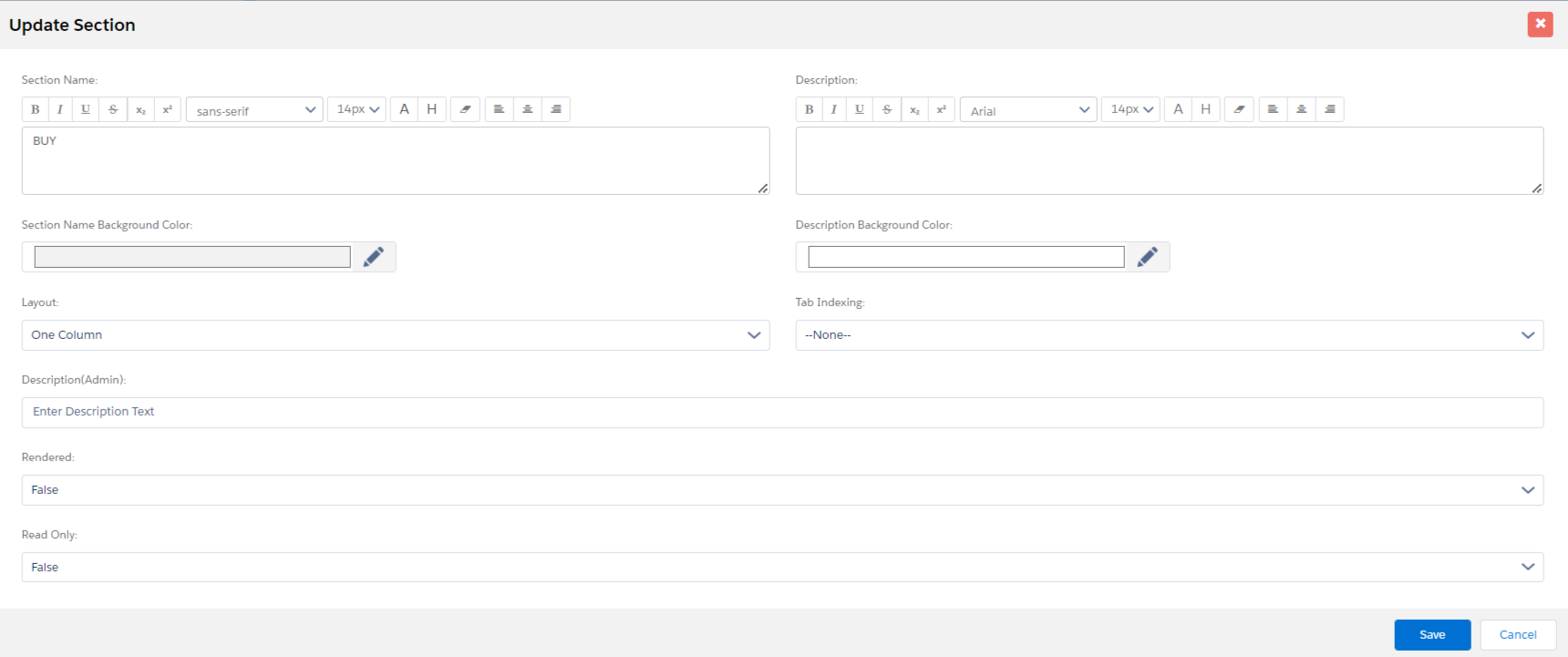Expand the Layout One Column dropdown
The width and height of the screenshot is (1568, 657).
click(396, 335)
